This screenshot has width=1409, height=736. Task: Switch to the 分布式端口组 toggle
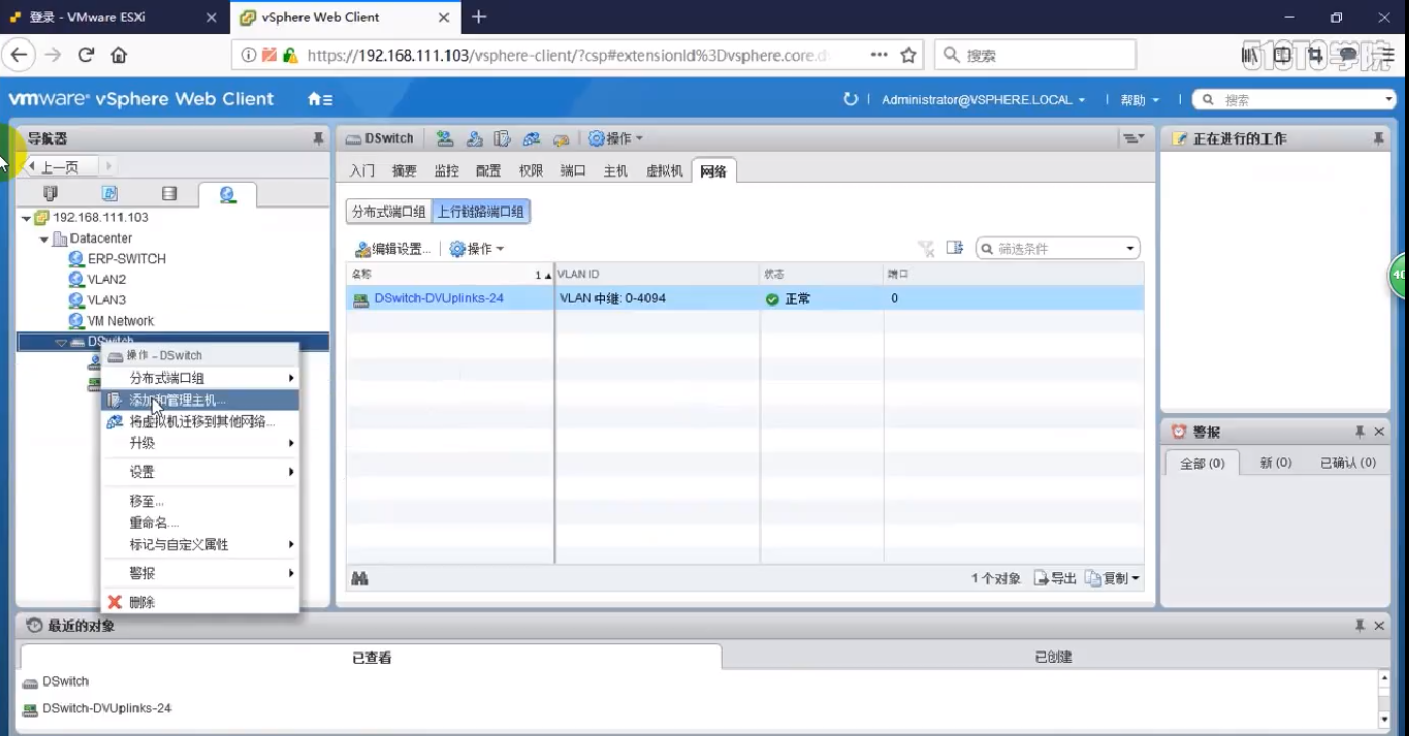pyautogui.click(x=389, y=211)
